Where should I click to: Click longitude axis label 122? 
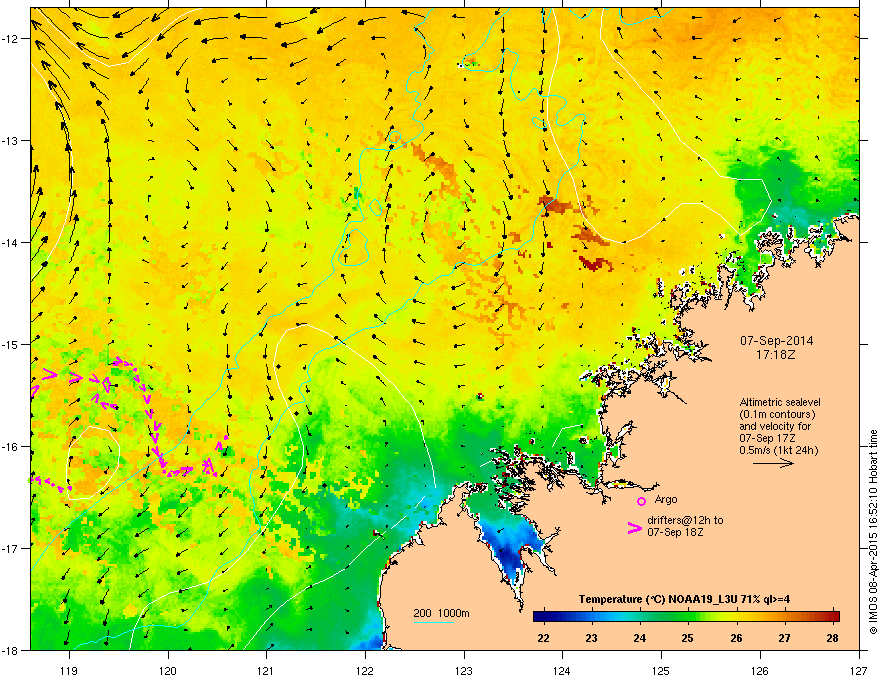(x=365, y=670)
